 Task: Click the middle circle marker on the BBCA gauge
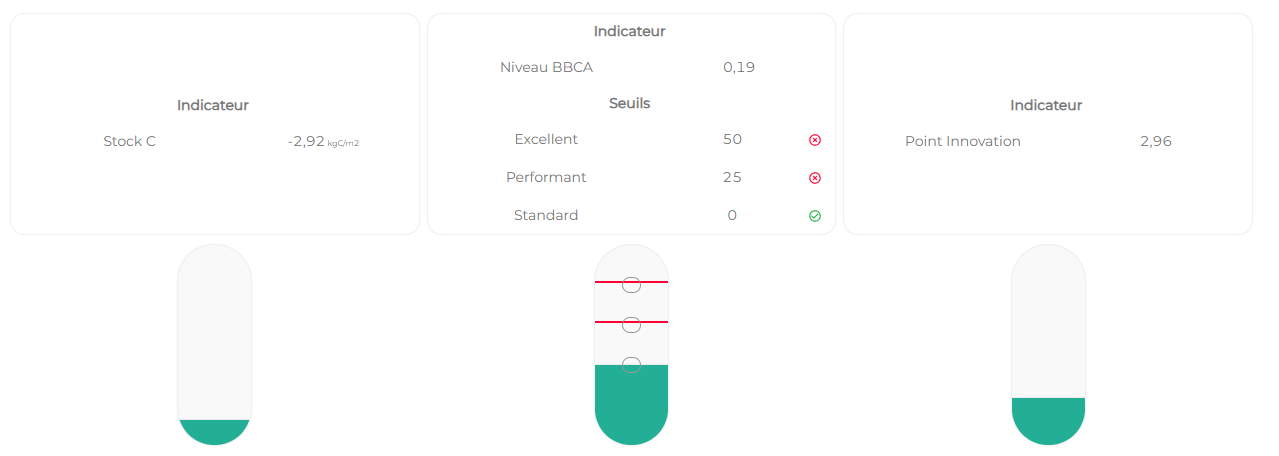(631, 324)
